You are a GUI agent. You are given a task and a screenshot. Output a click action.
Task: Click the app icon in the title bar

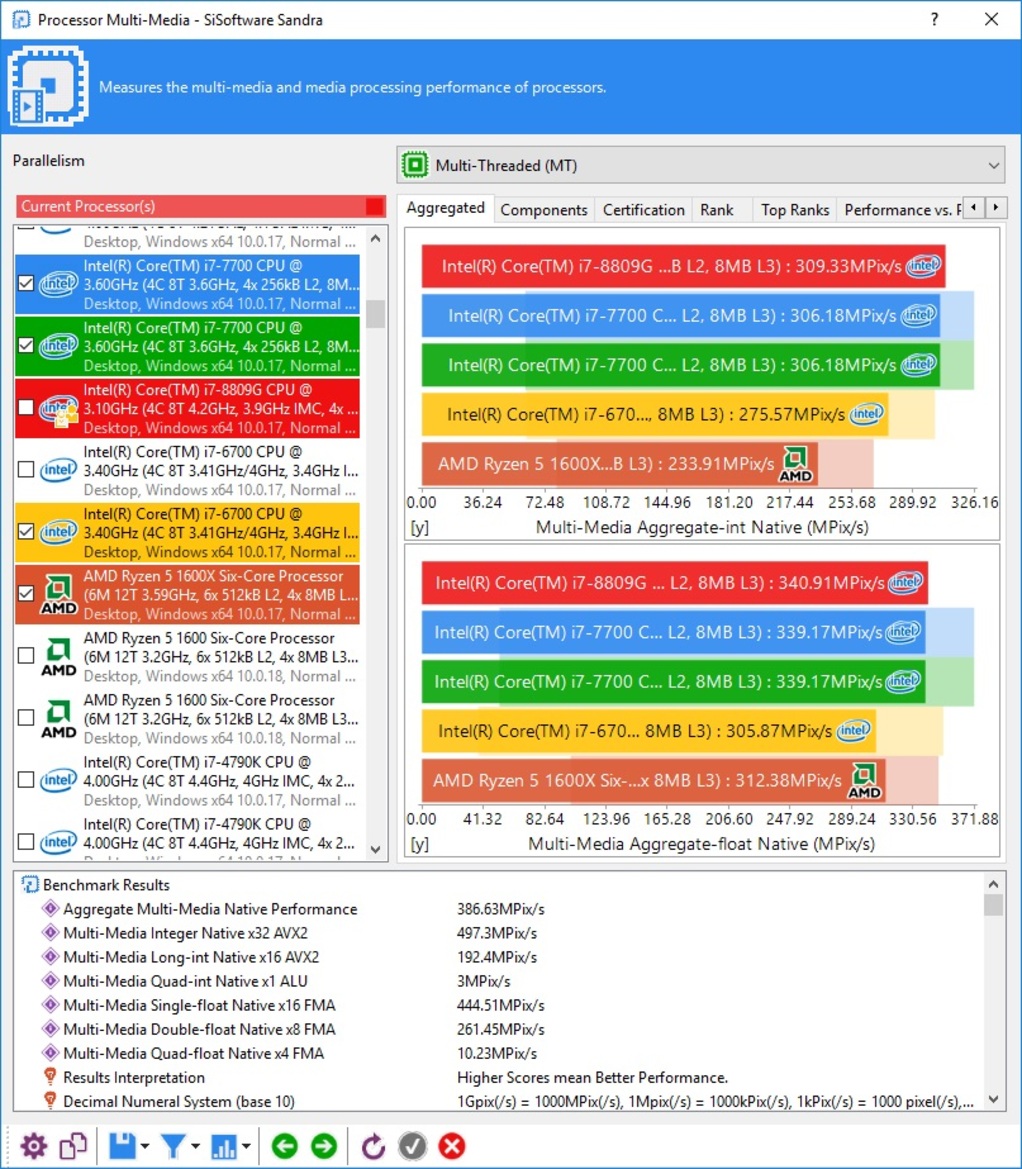(21, 19)
